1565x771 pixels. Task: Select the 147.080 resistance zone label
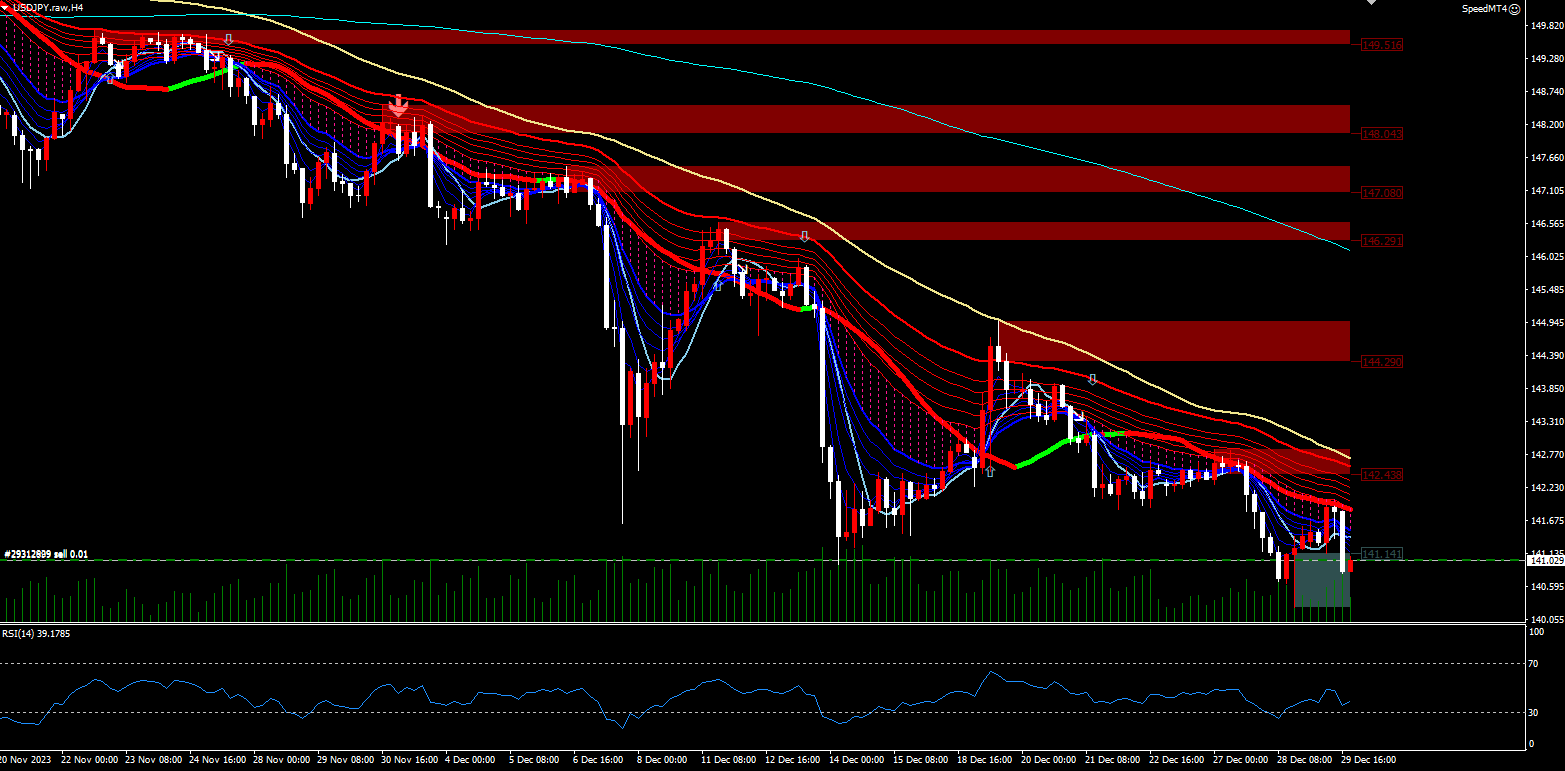tap(1382, 192)
